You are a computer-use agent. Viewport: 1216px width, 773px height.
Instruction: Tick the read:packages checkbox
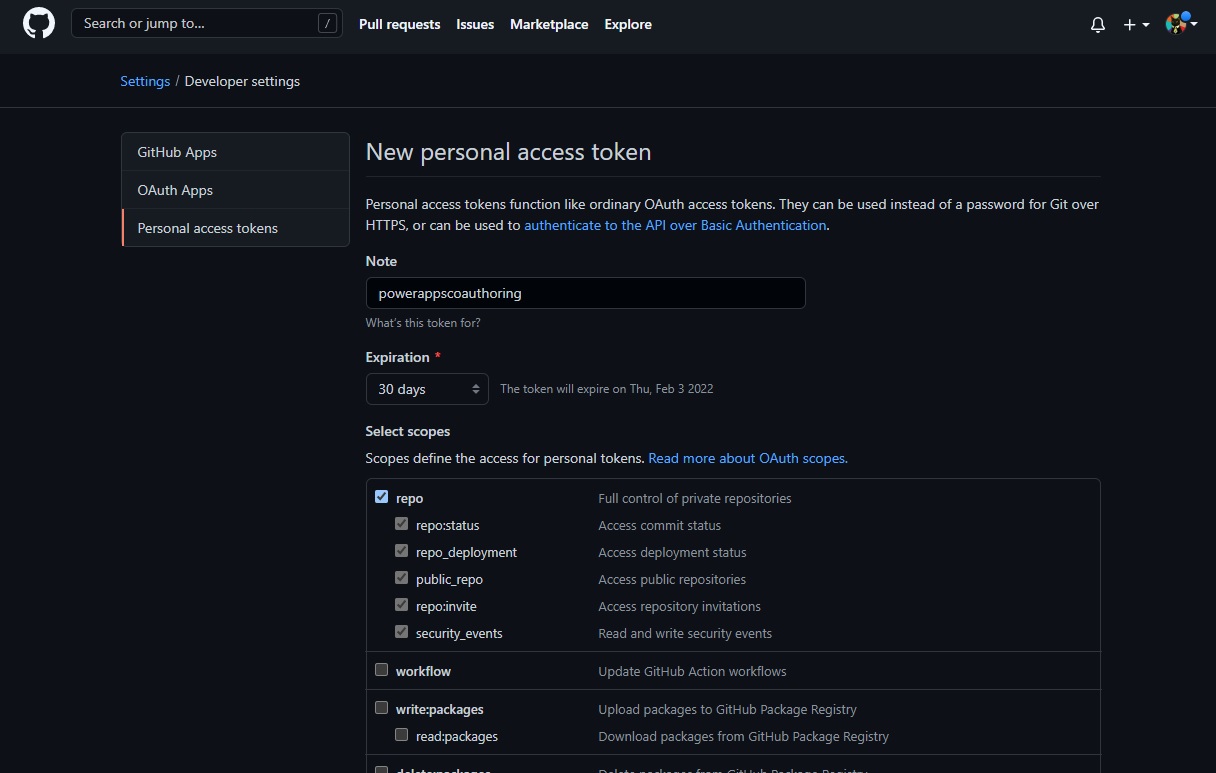tap(402, 735)
